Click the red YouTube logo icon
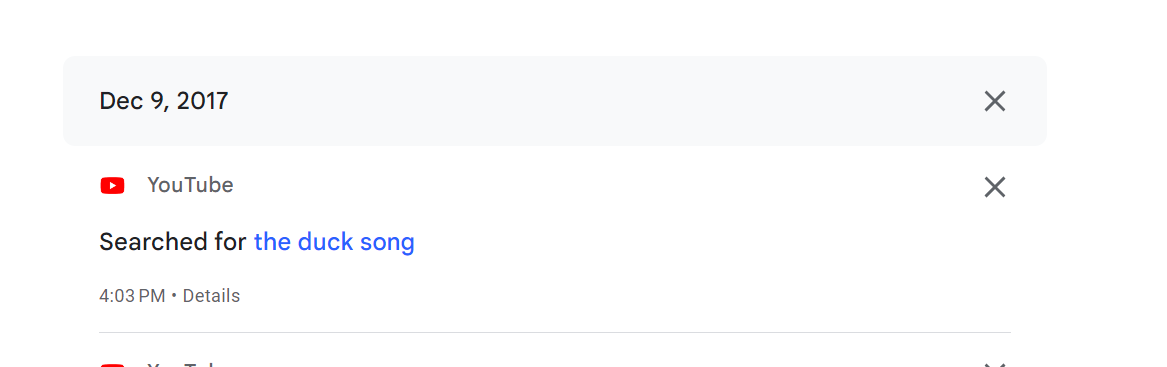This screenshot has height=367, width=1167. [x=112, y=185]
